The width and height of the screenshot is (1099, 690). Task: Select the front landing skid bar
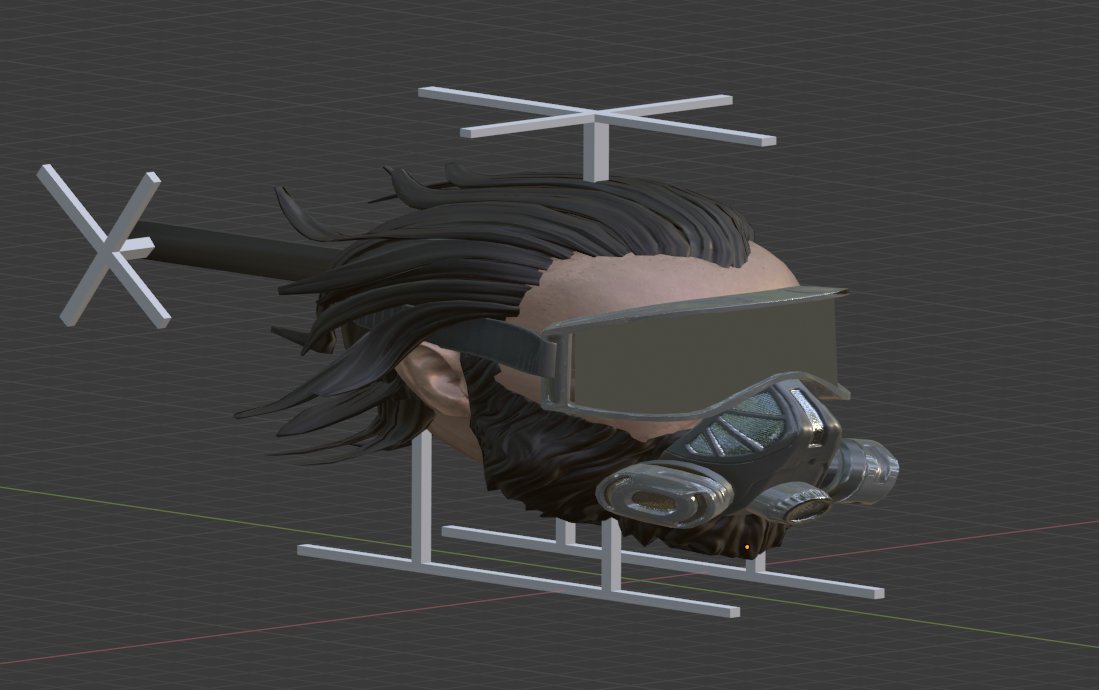pos(518,581)
